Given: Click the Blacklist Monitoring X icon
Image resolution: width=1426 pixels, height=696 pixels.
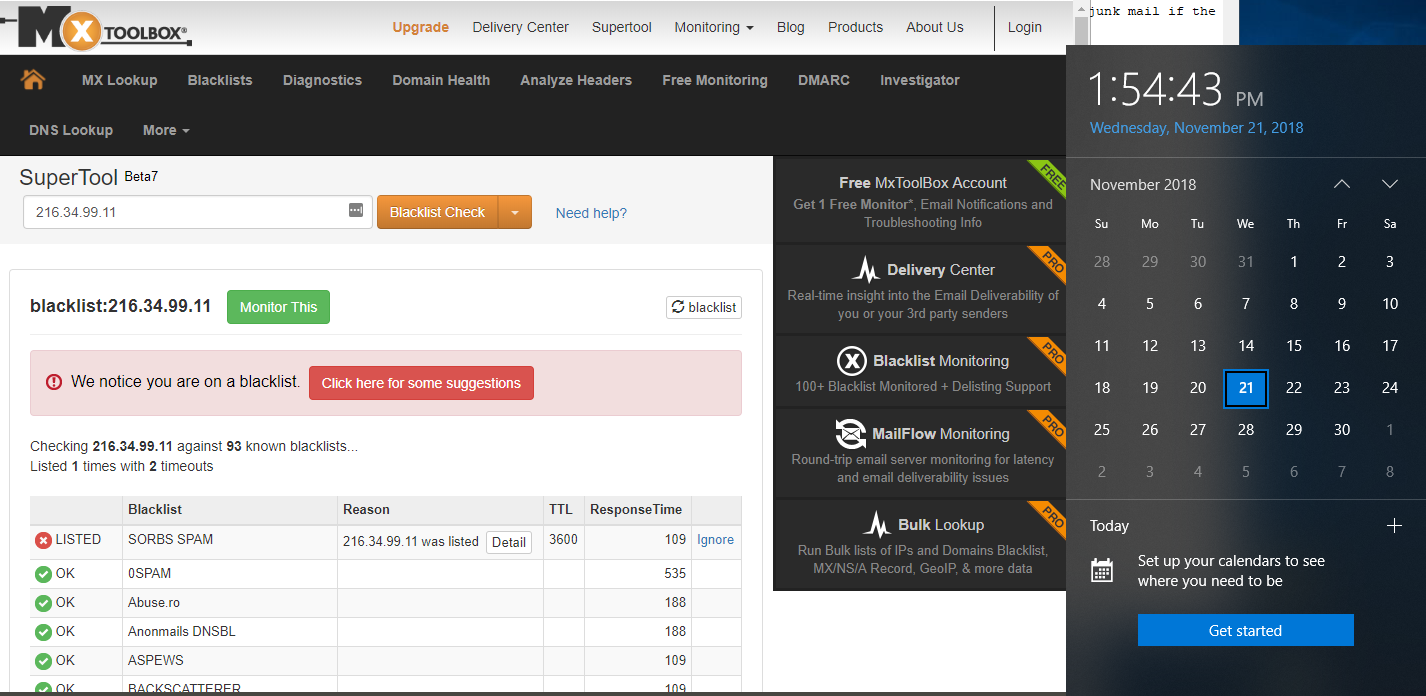Looking at the screenshot, I should 851,361.
